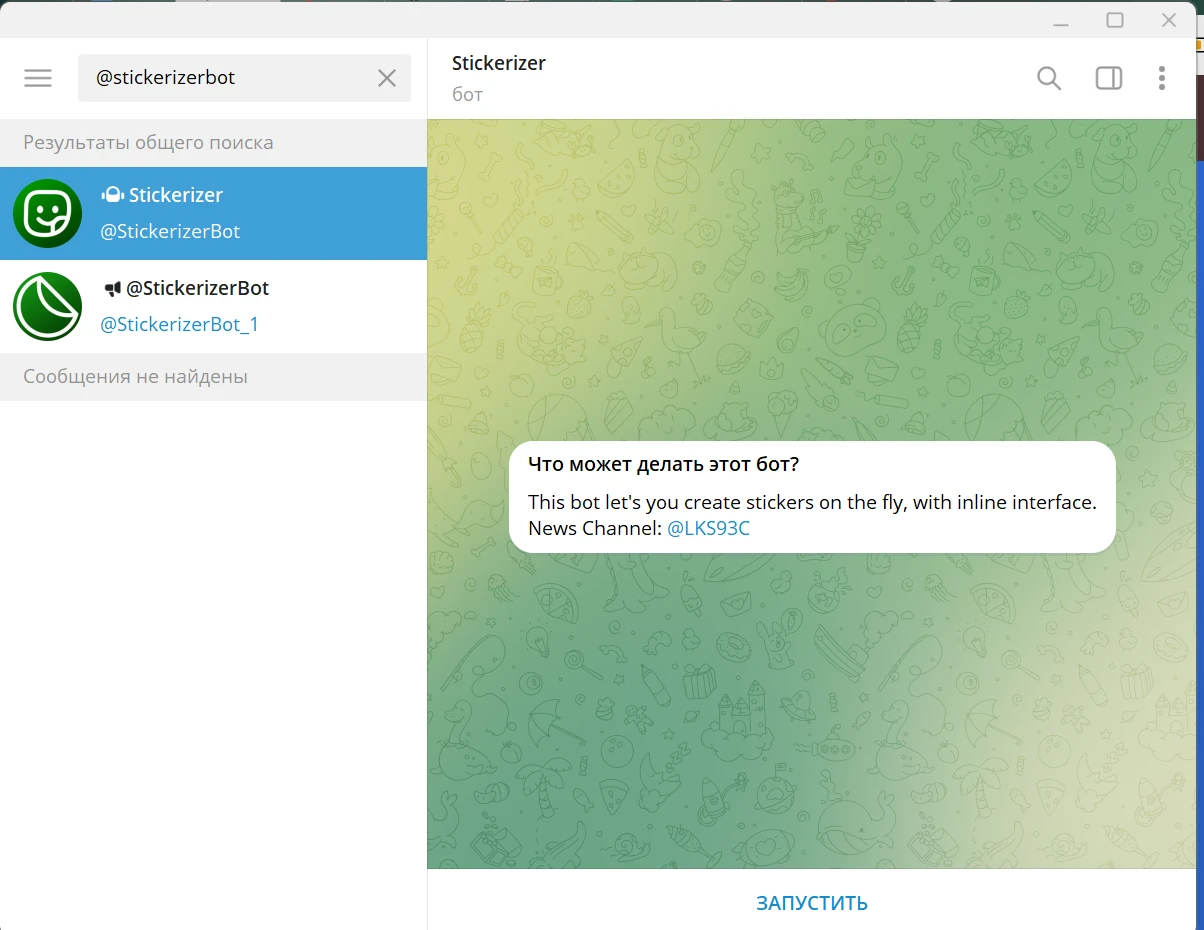Open the @StickerizerBot channel avatar
The height and width of the screenshot is (930, 1204).
[47, 306]
